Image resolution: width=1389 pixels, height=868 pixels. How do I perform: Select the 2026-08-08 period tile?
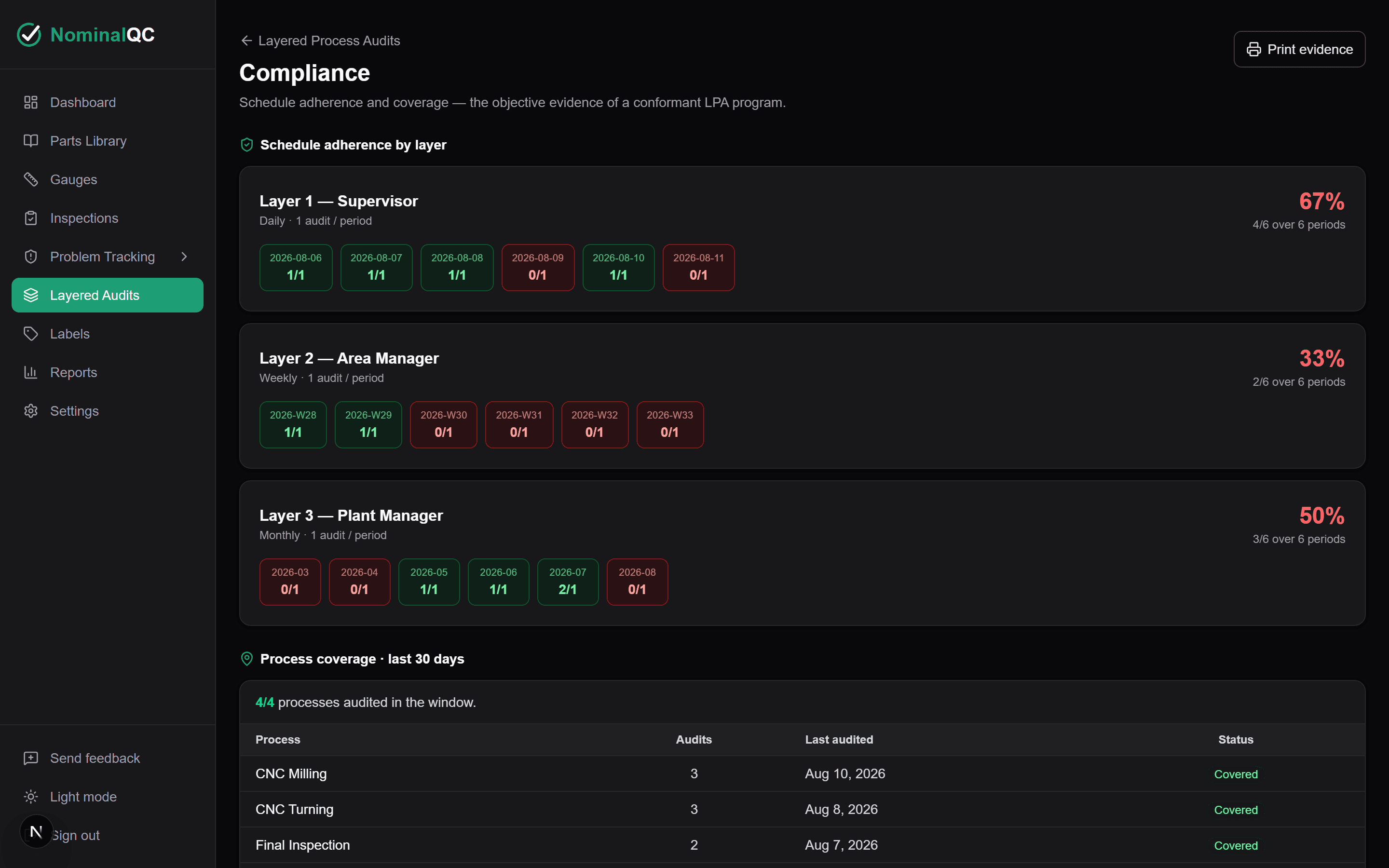[x=457, y=268]
